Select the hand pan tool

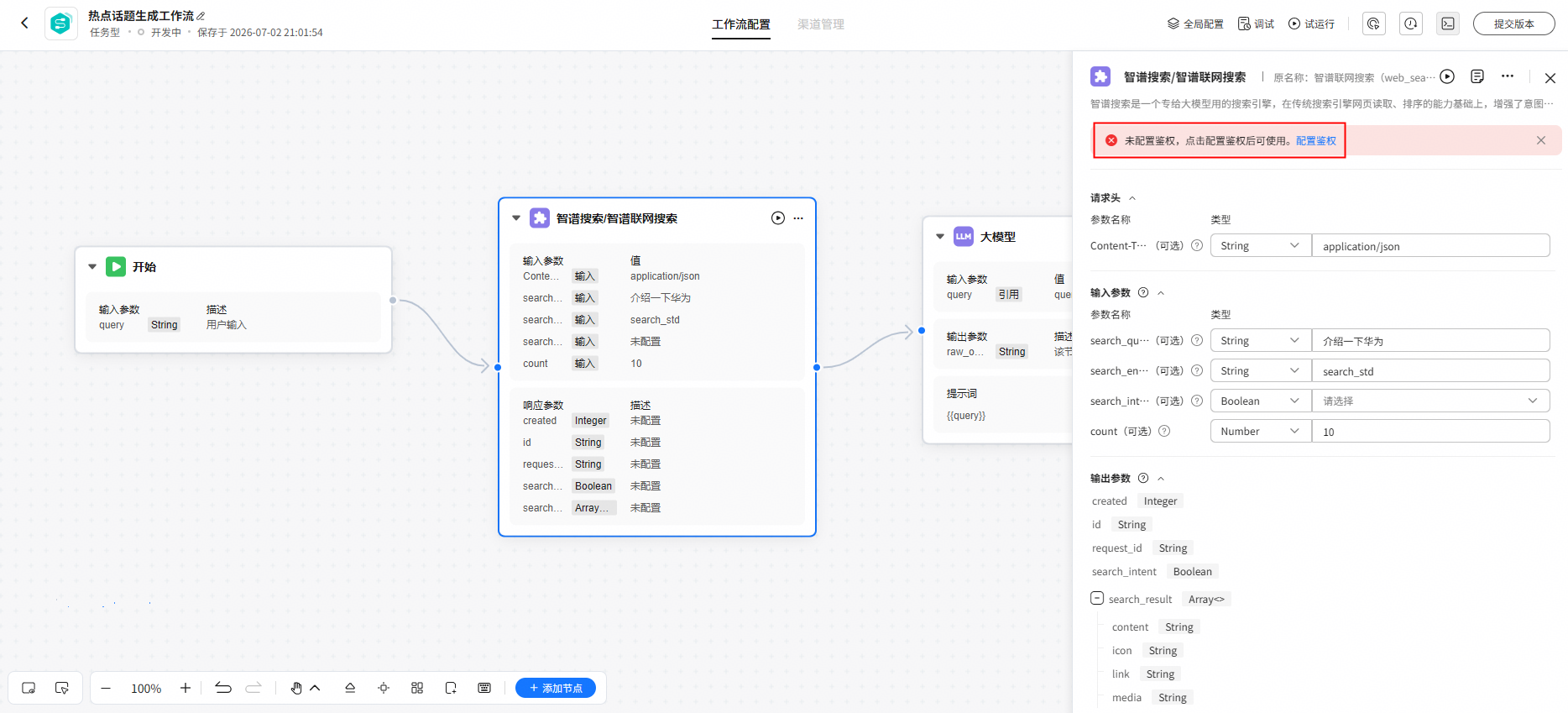pyautogui.click(x=296, y=688)
